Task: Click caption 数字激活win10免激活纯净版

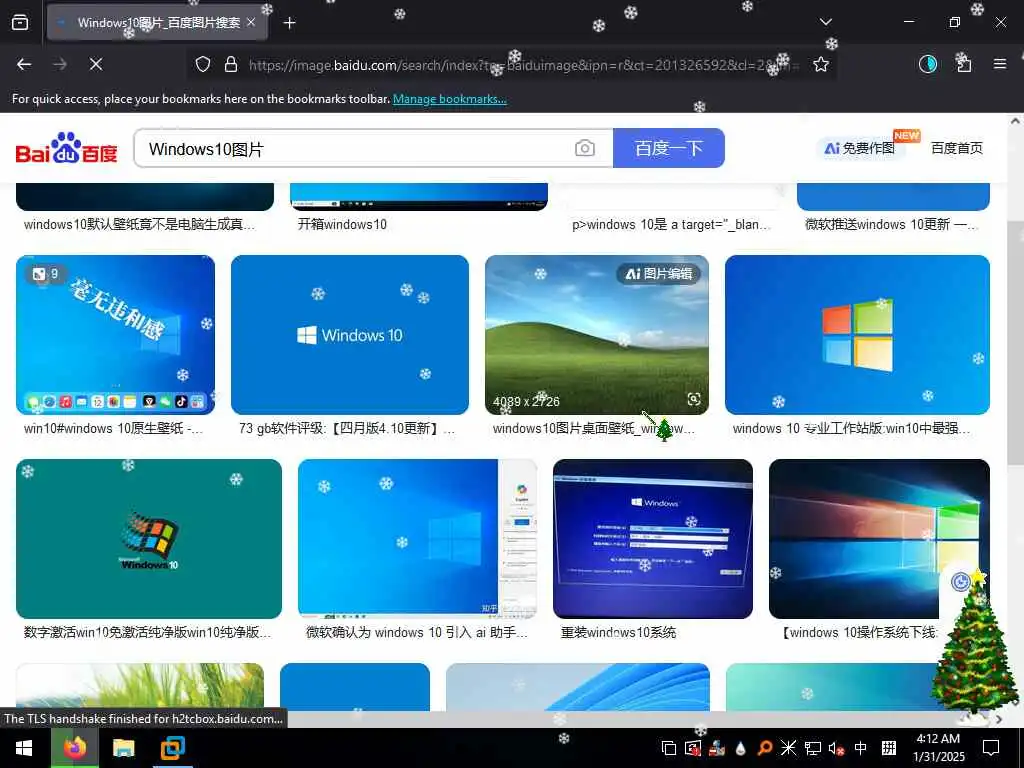Action: click(147, 632)
